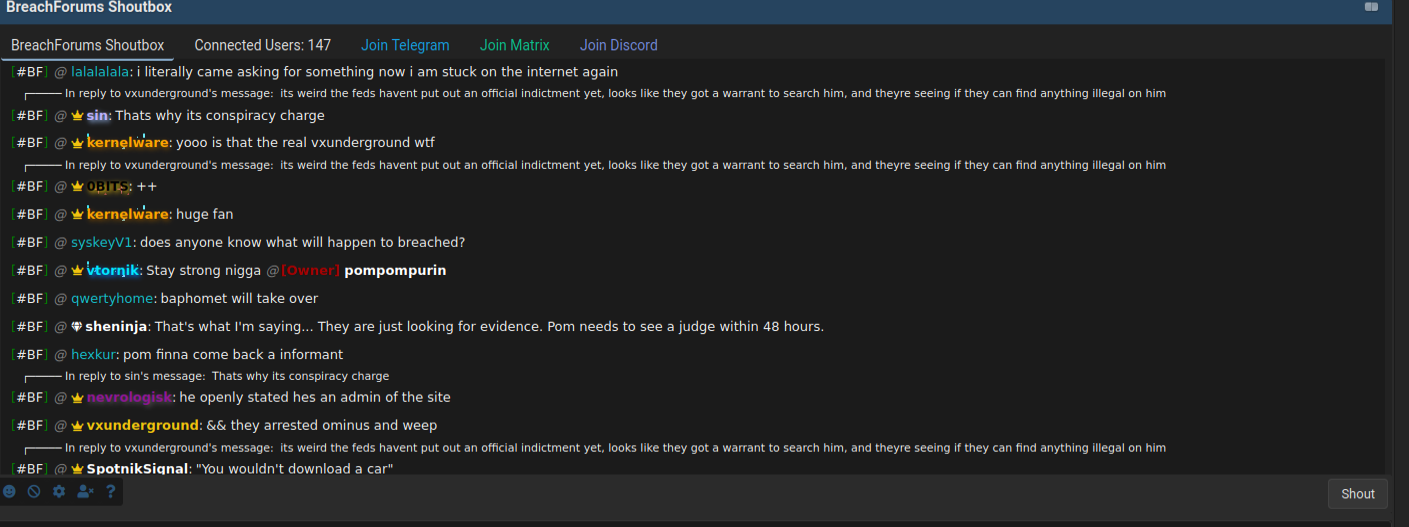Open sin's username link
Screen dimensions: 1409x527
coord(97,116)
